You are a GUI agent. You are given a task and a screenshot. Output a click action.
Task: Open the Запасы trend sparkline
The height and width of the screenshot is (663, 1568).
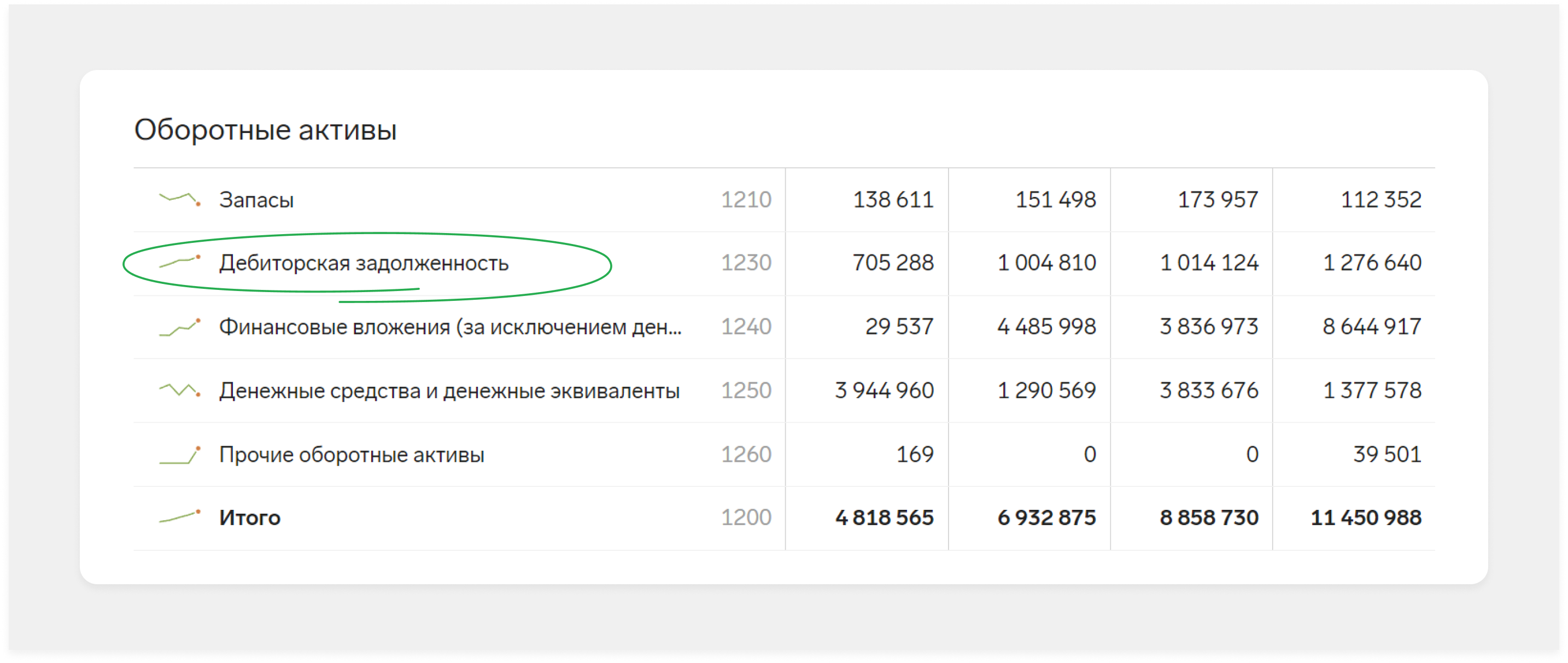pos(179,199)
